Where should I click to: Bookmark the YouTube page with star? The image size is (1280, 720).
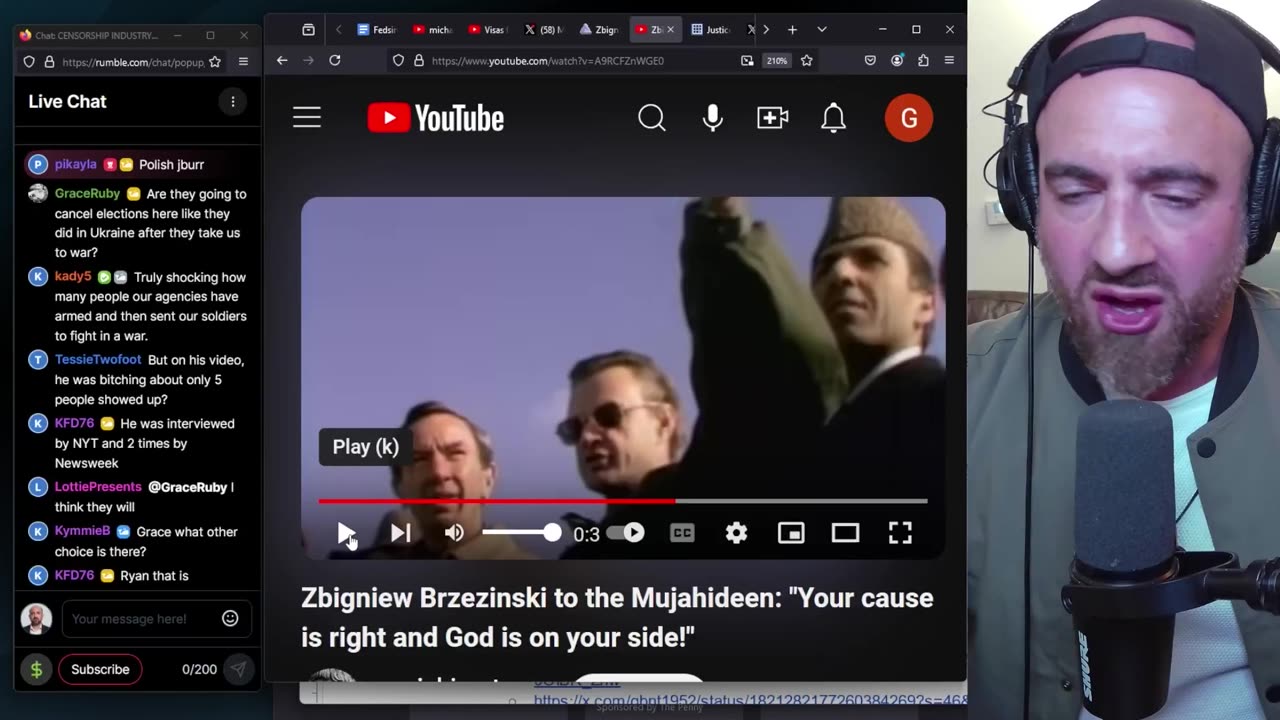tap(806, 61)
